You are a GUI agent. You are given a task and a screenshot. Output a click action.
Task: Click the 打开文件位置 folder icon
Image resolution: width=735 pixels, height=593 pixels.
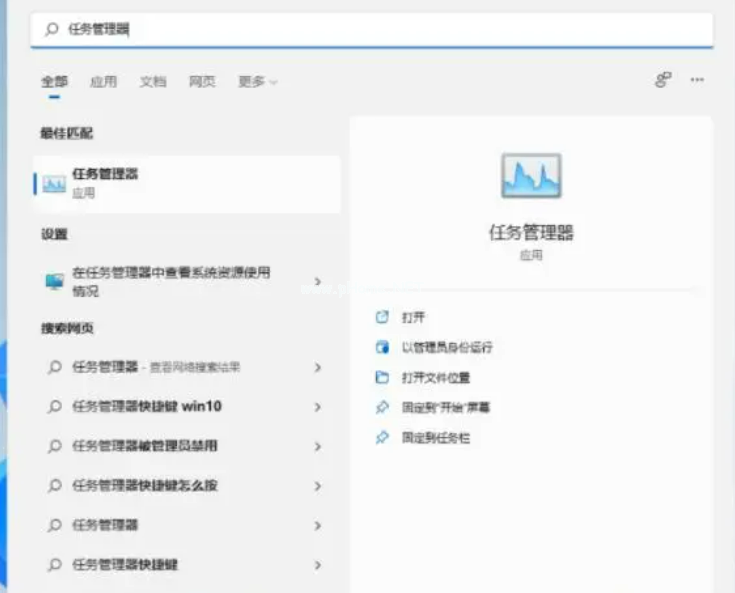click(x=381, y=378)
